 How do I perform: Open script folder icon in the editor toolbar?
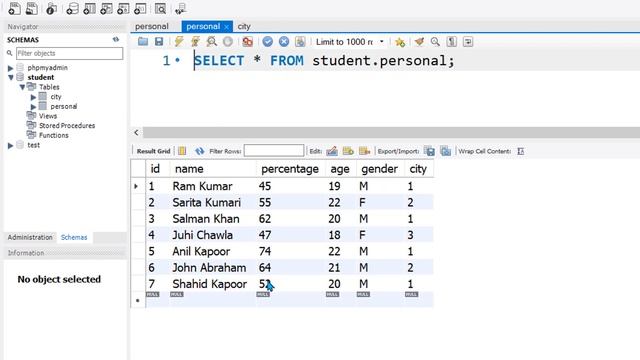pos(143,42)
